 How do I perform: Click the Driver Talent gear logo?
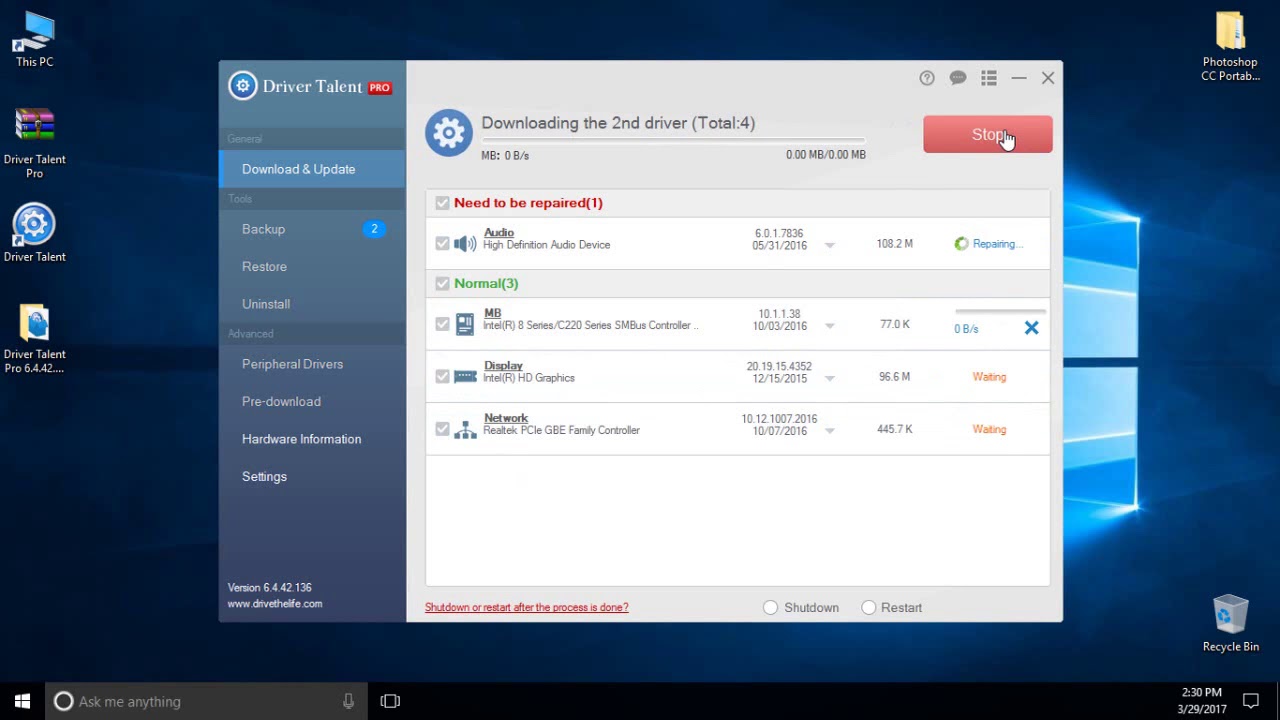click(x=243, y=86)
